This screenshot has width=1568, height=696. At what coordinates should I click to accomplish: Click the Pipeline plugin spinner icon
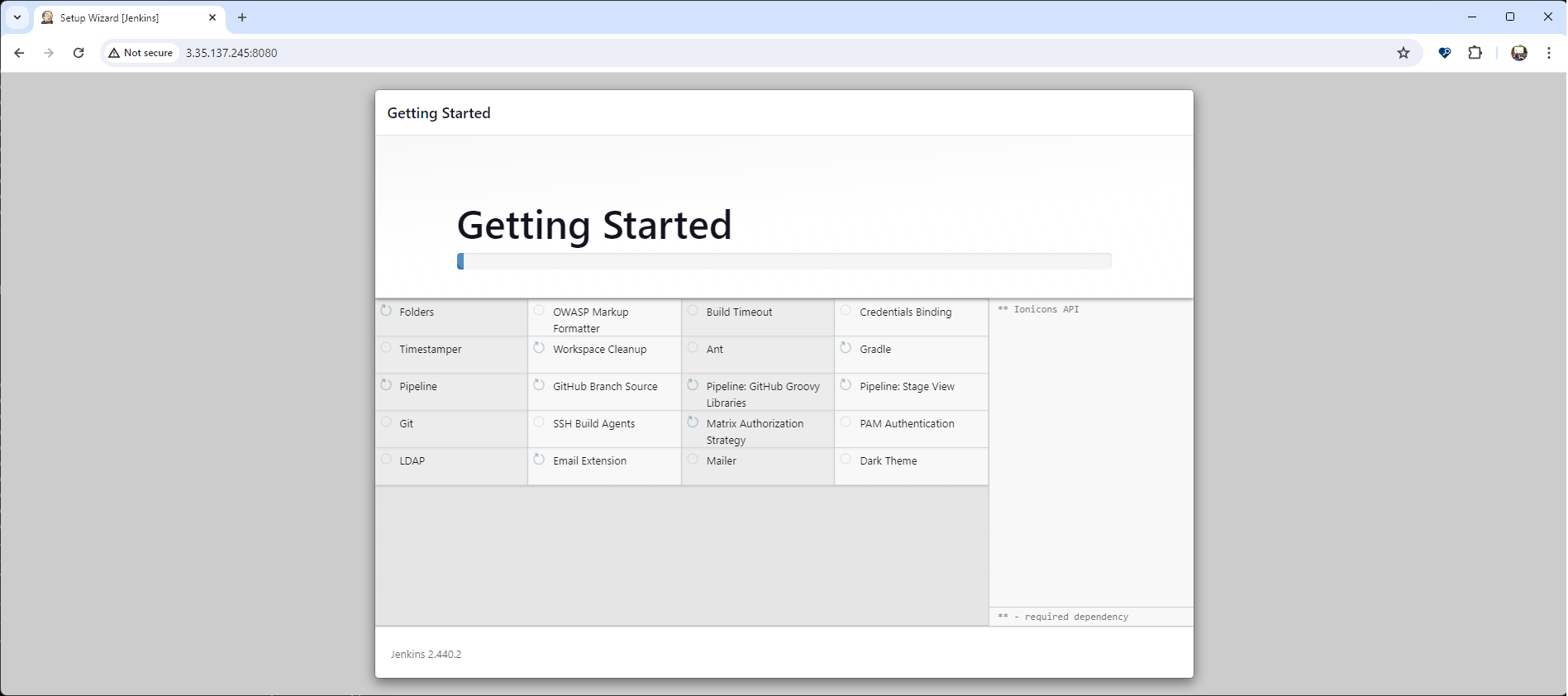point(386,385)
